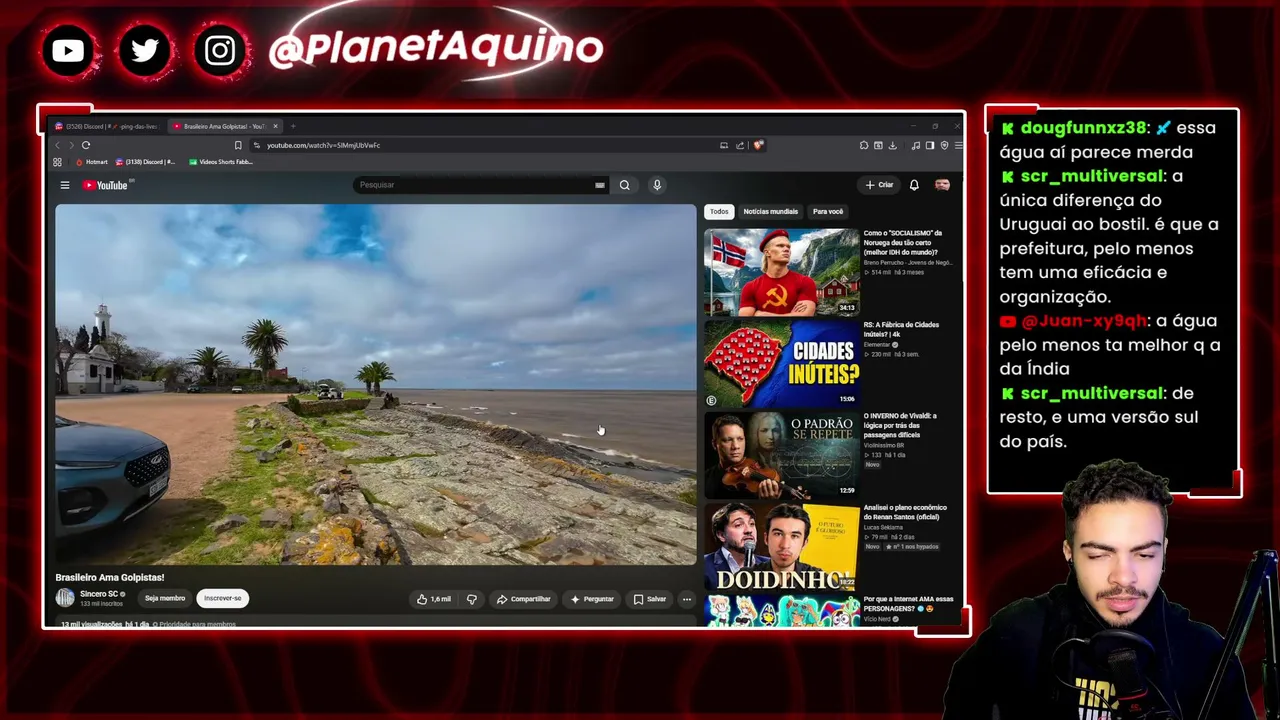Click the Twitter icon in stream overlay

click(145, 50)
